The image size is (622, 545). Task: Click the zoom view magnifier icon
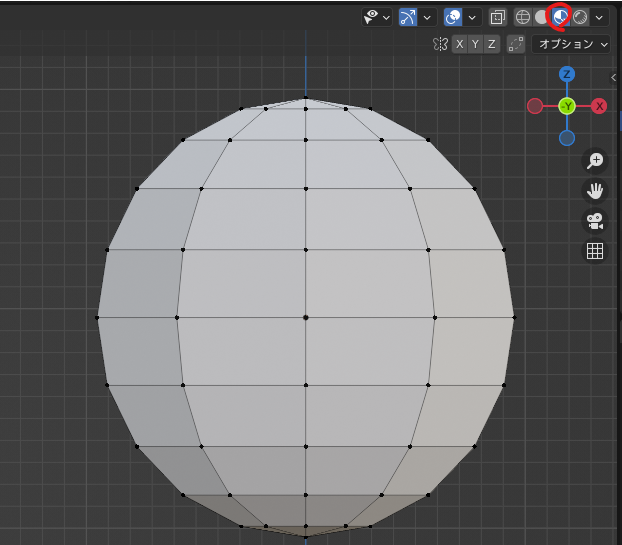tap(595, 161)
